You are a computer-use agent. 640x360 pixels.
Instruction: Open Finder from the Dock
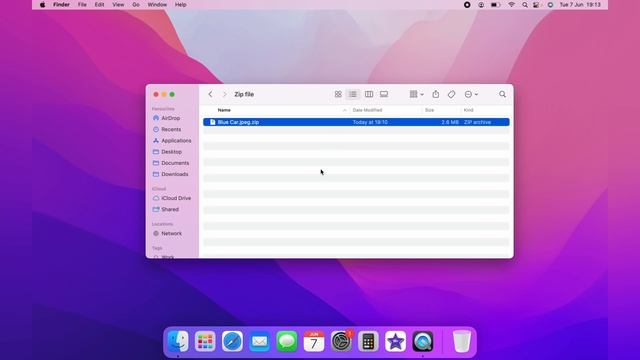178,341
